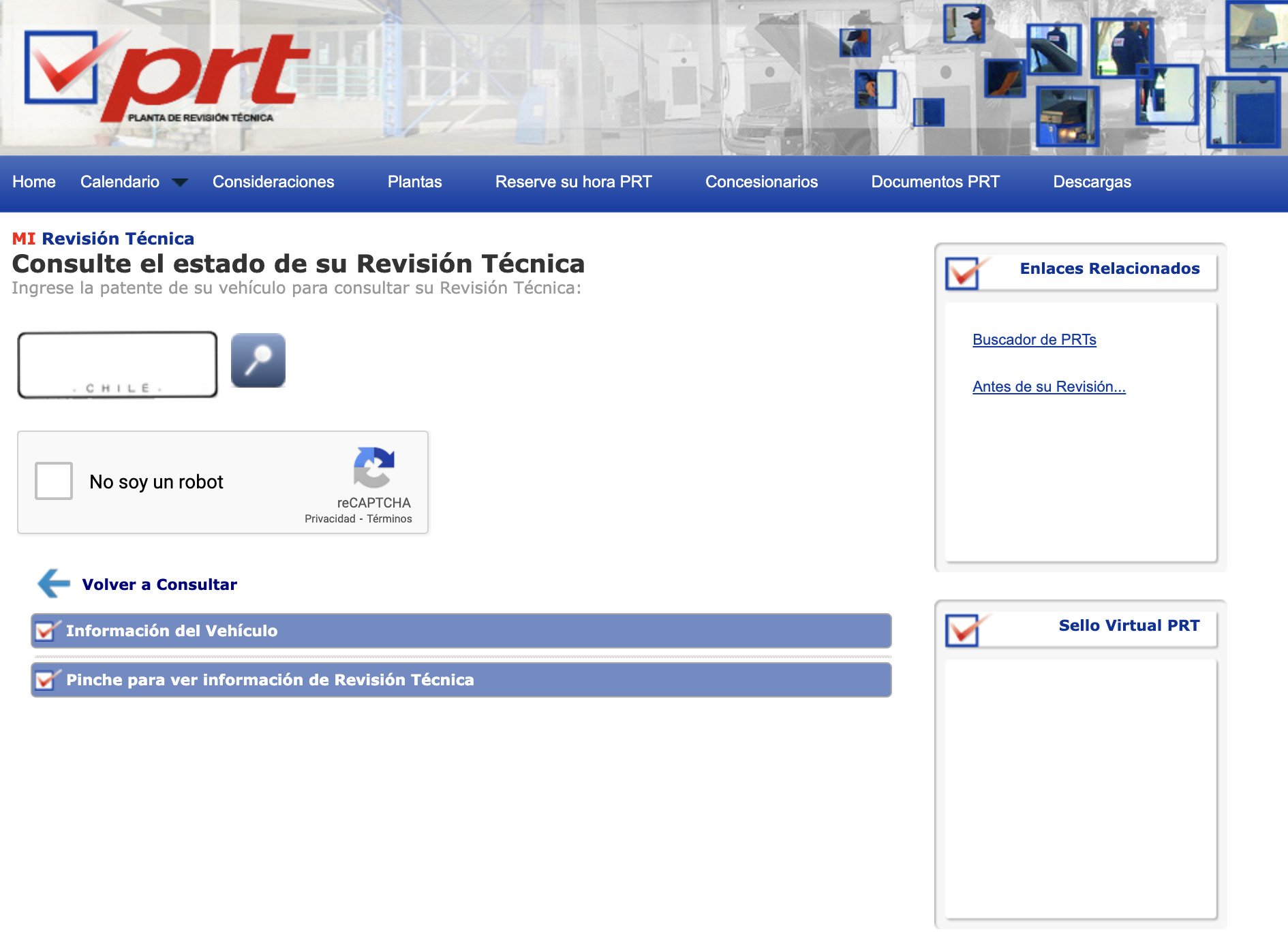Open the Buscador de PRTs link
Screen dimensions: 1288x936
tap(1033, 339)
